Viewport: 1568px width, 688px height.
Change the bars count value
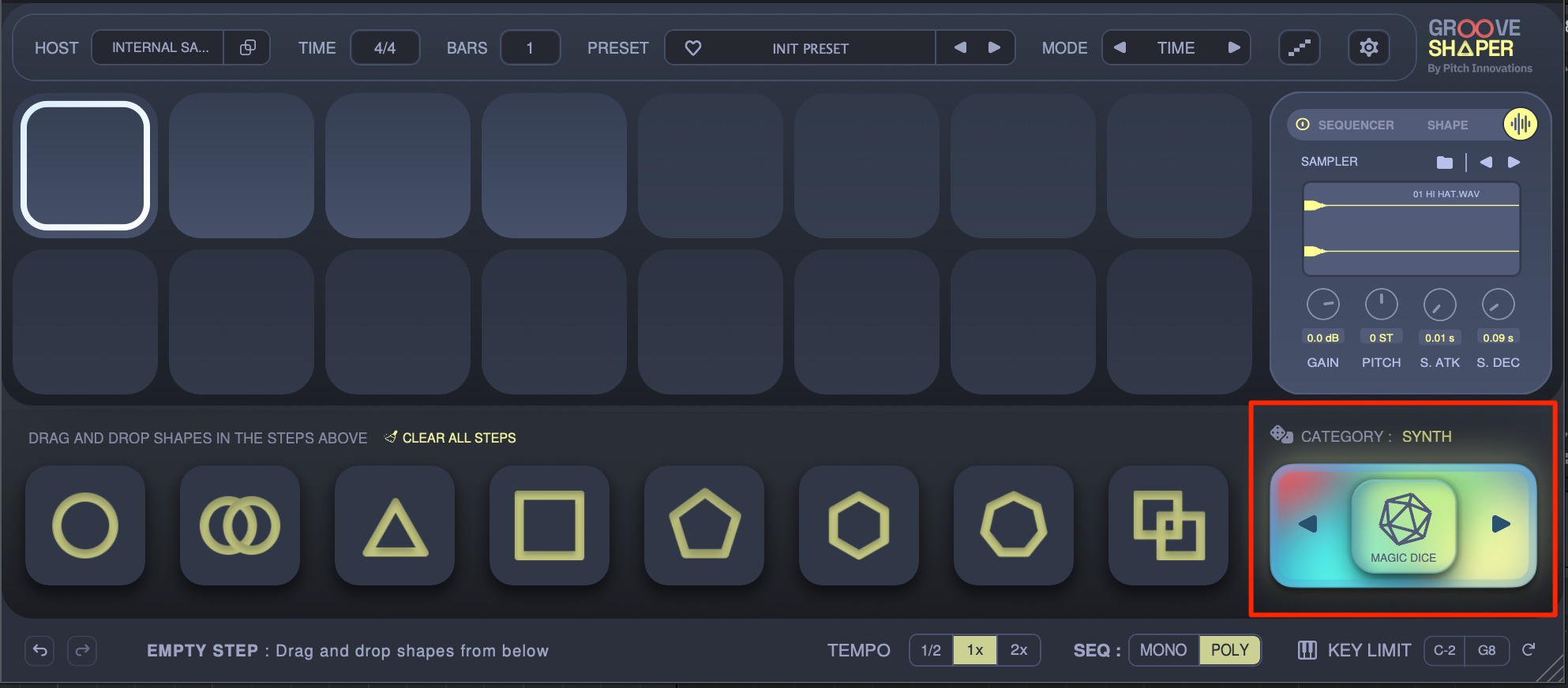530,47
